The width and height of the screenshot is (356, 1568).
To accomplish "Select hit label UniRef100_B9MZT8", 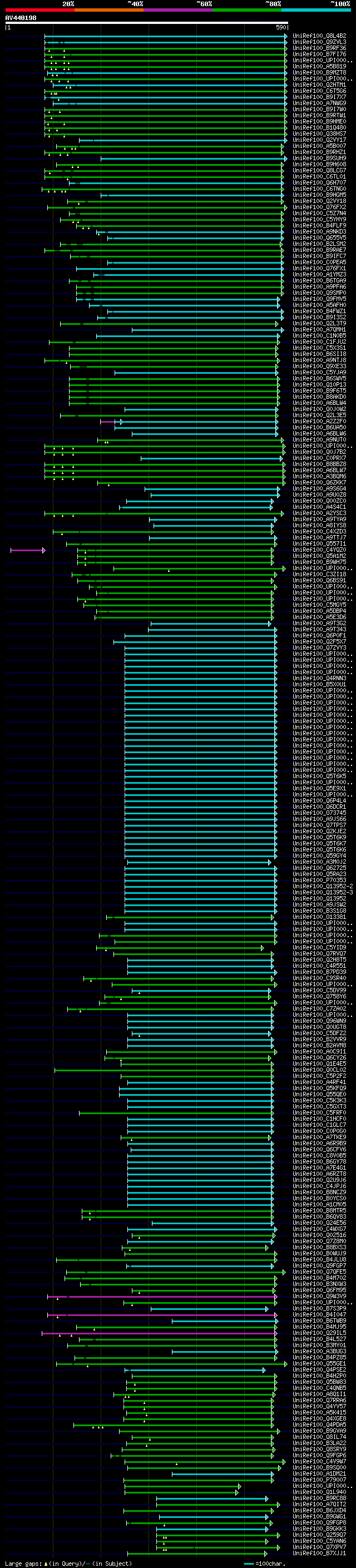I will pos(319,72).
